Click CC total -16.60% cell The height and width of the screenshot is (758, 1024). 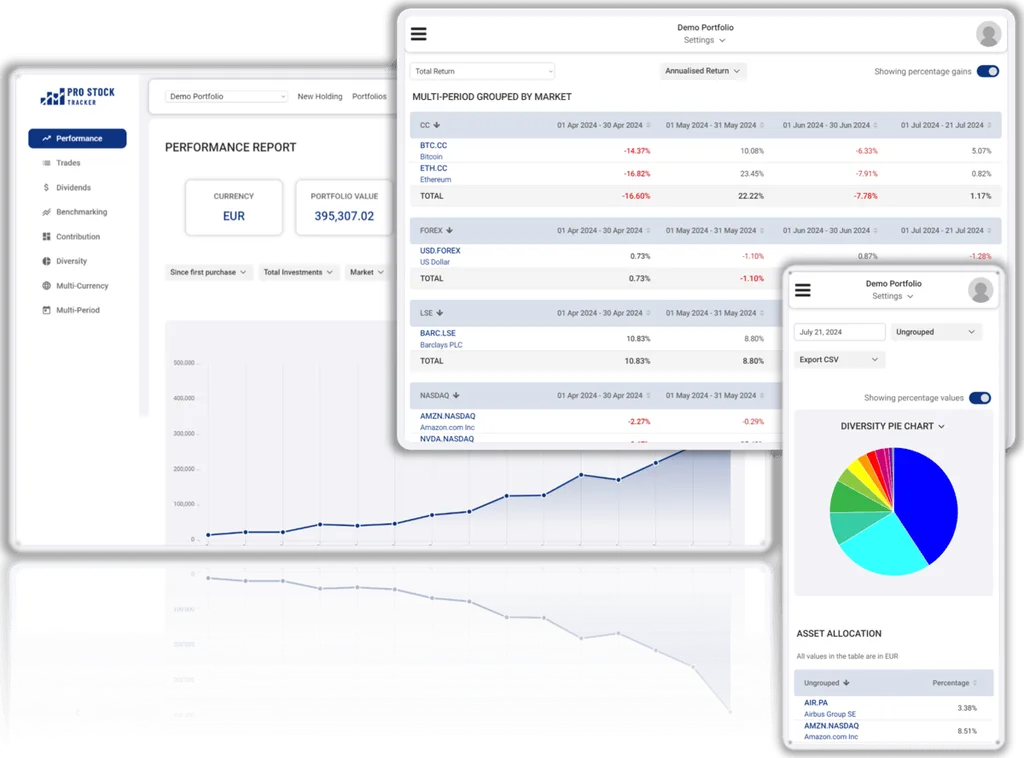[635, 196]
